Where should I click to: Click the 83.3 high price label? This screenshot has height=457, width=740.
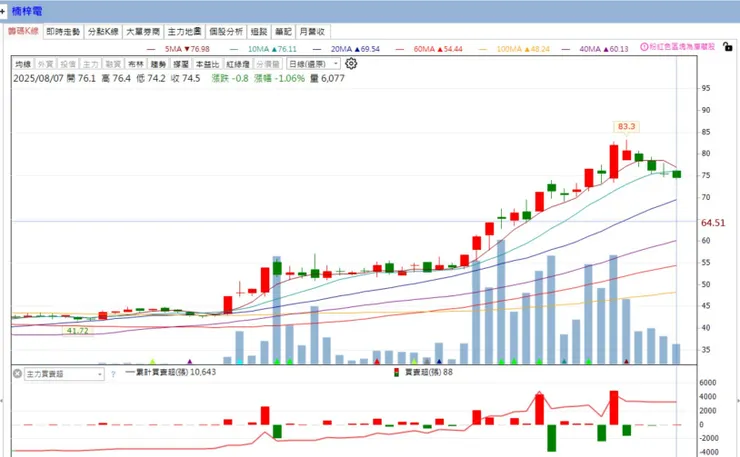(x=626, y=127)
